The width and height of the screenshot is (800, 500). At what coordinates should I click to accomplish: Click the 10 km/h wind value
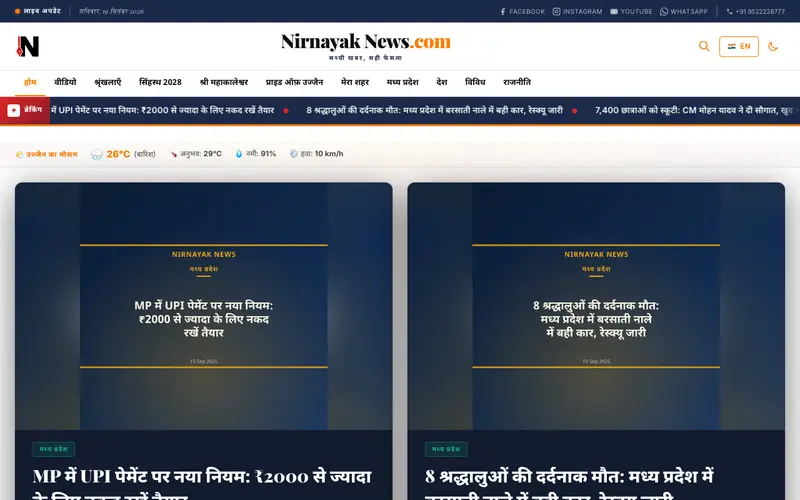click(x=329, y=154)
